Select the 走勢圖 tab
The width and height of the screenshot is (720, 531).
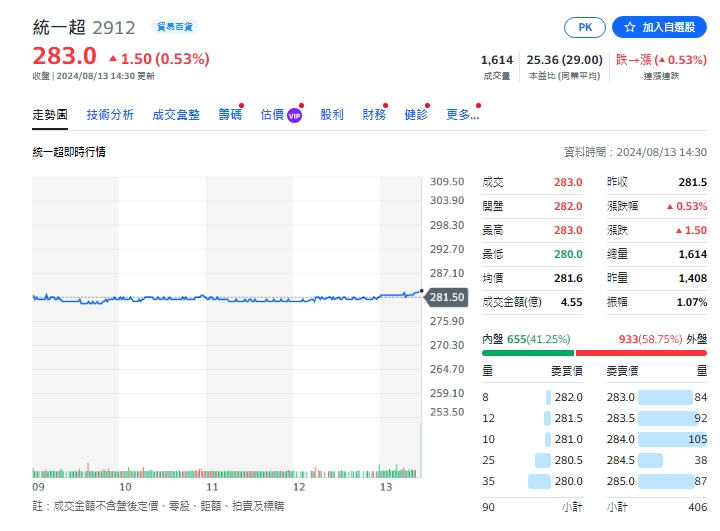click(x=50, y=114)
